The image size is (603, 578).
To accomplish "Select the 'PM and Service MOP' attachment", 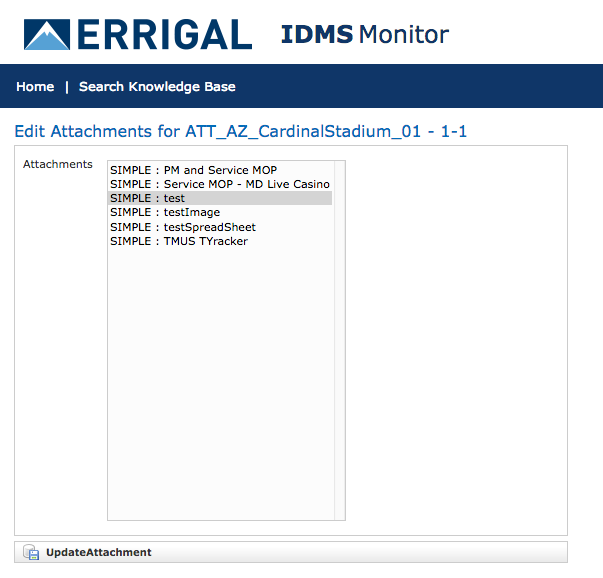I will [193, 171].
